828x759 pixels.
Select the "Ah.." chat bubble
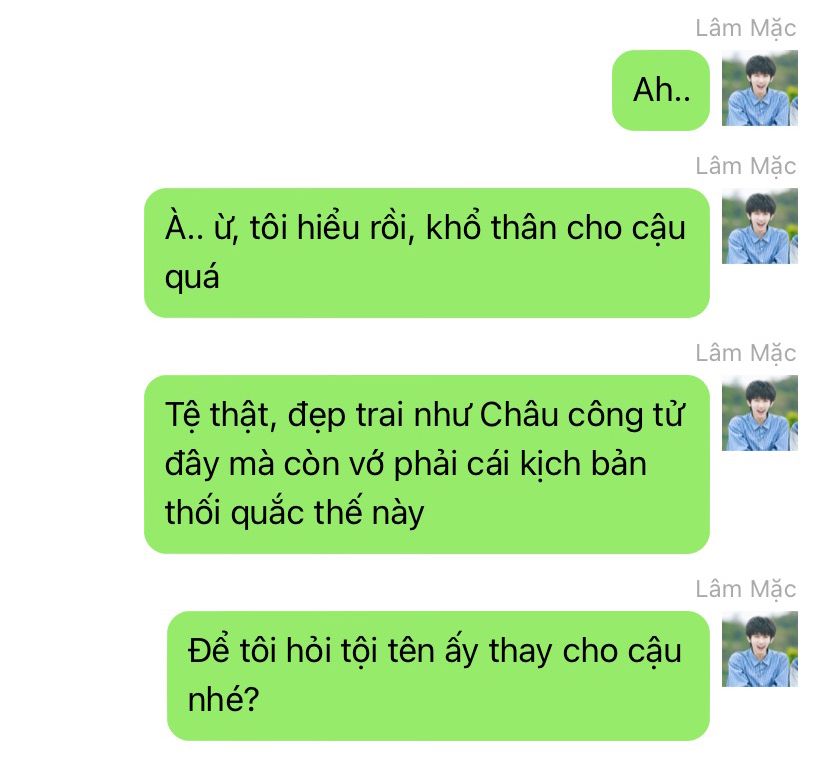coord(661,90)
